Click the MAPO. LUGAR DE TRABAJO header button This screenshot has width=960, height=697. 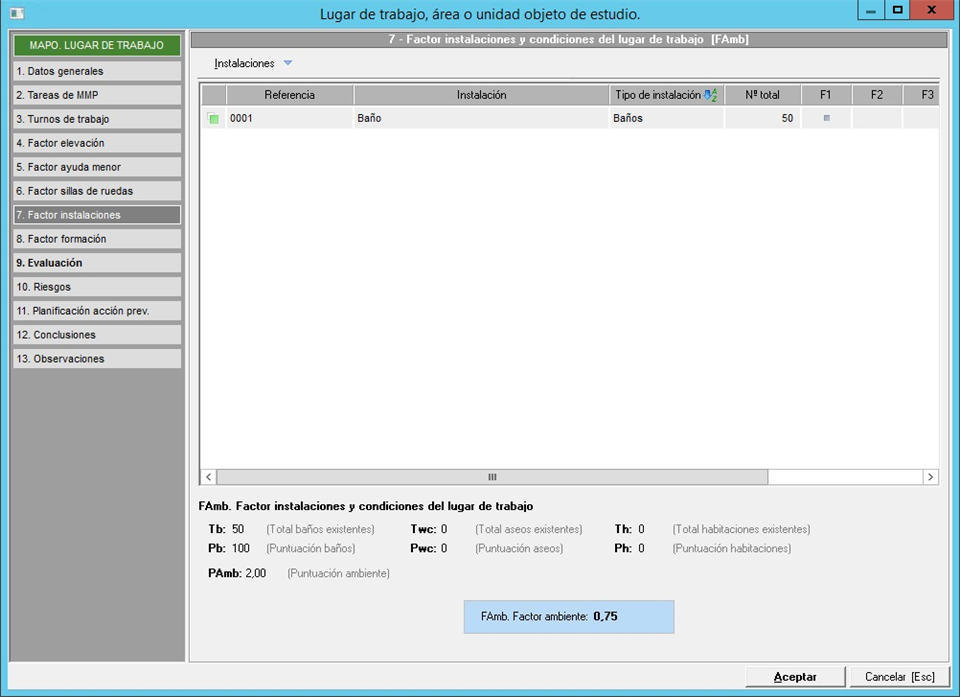click(x=97, y=46)
